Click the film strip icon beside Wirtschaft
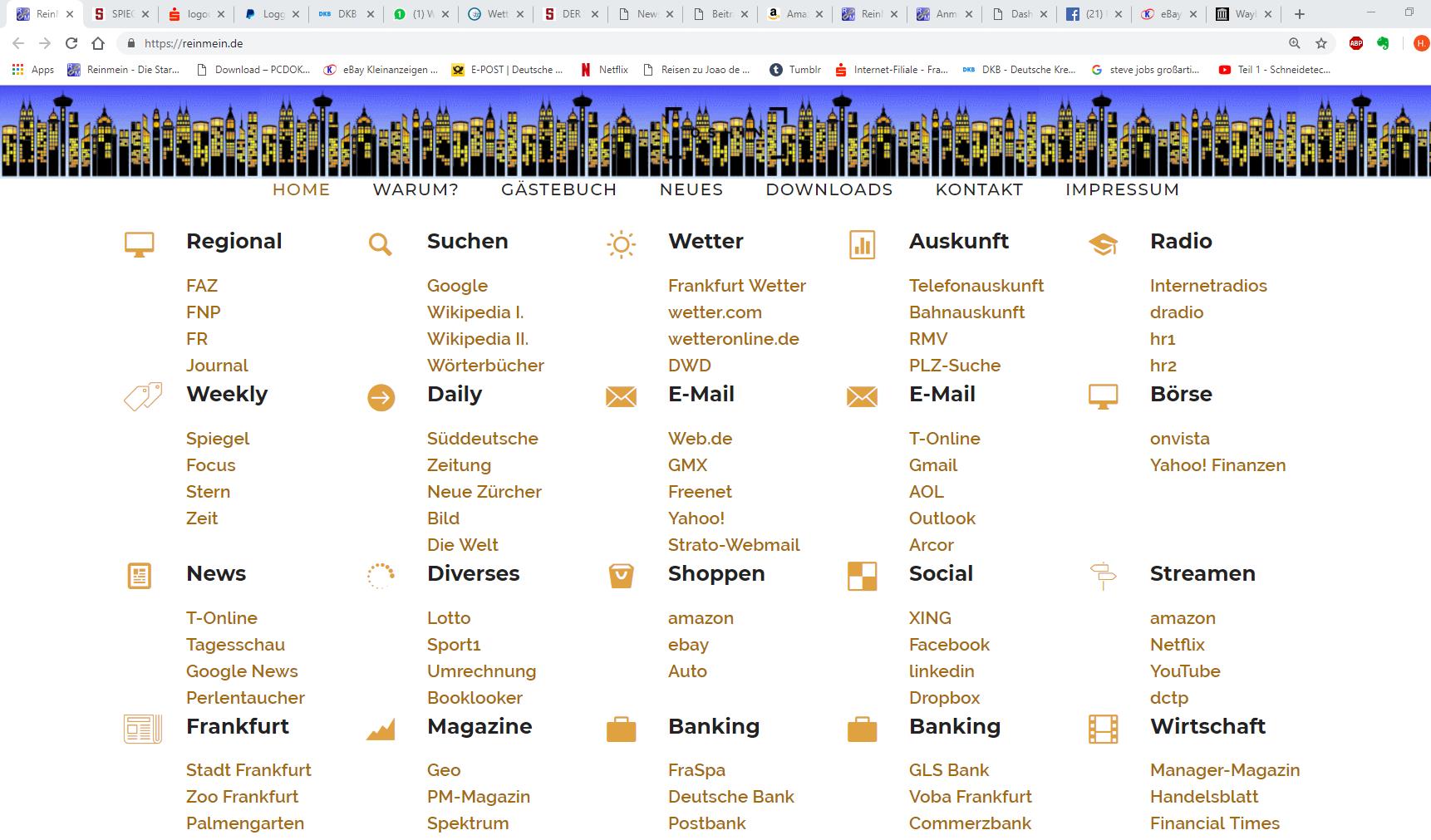This screenshot has width=1431, height=840. (x=1103, y=729)
